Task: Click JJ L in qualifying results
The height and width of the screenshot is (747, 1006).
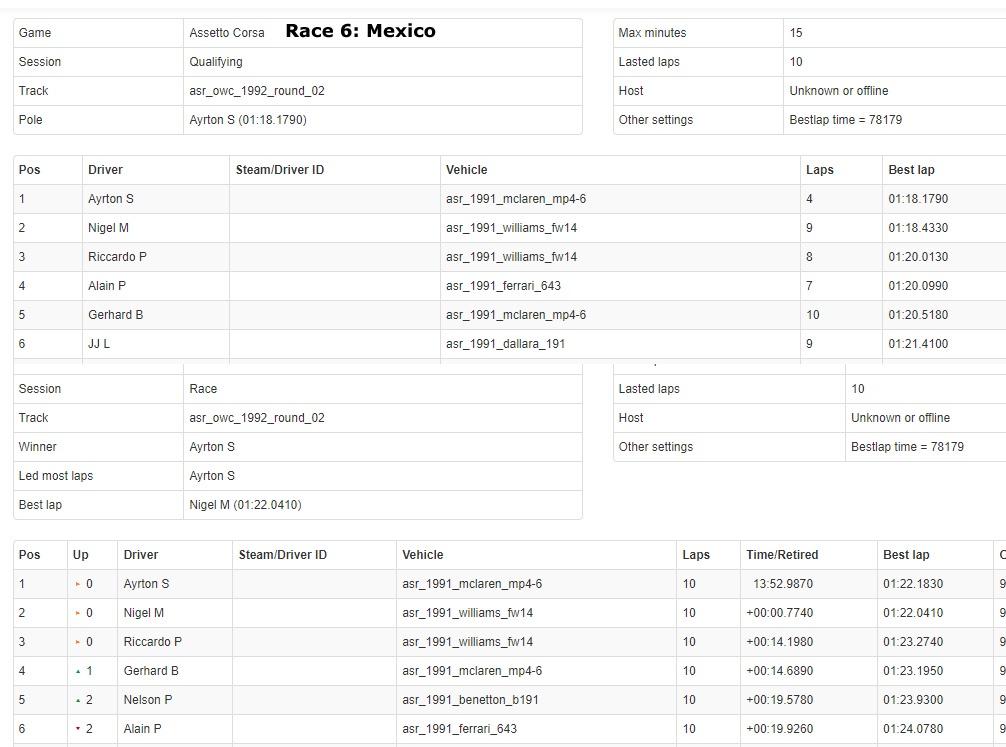Action: (99, 344)
